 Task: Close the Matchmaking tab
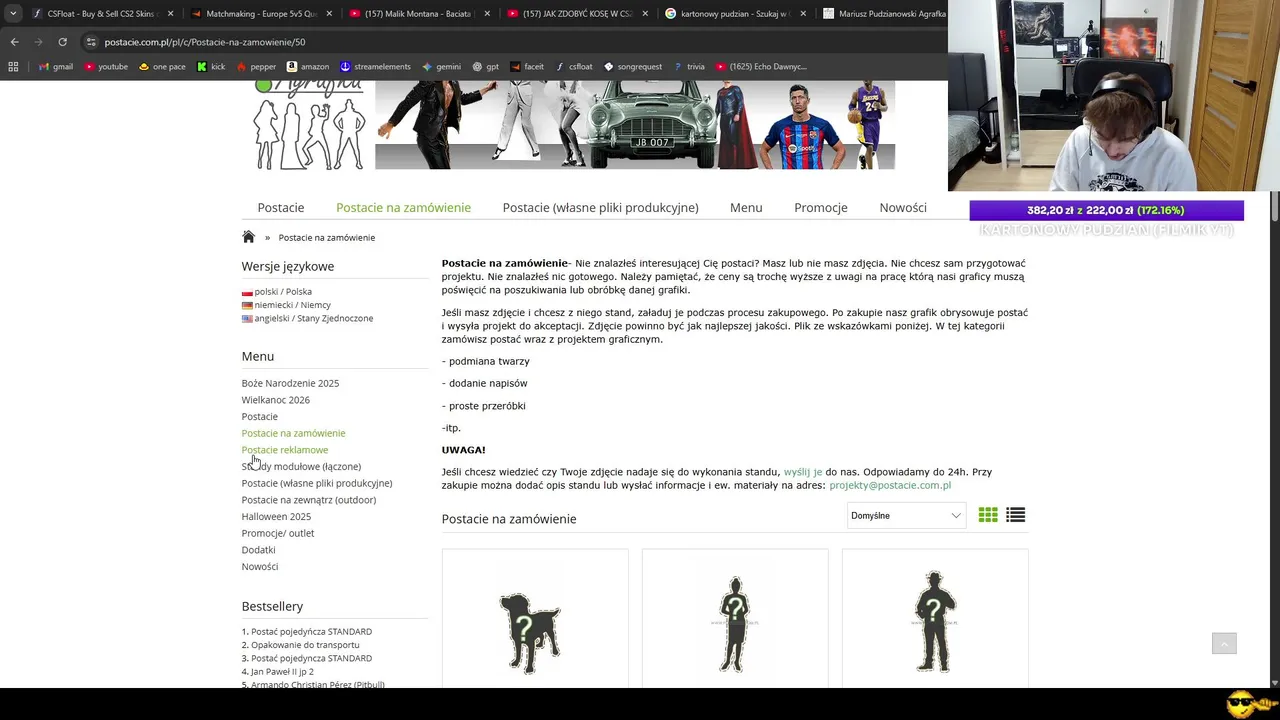pos(329,14)
